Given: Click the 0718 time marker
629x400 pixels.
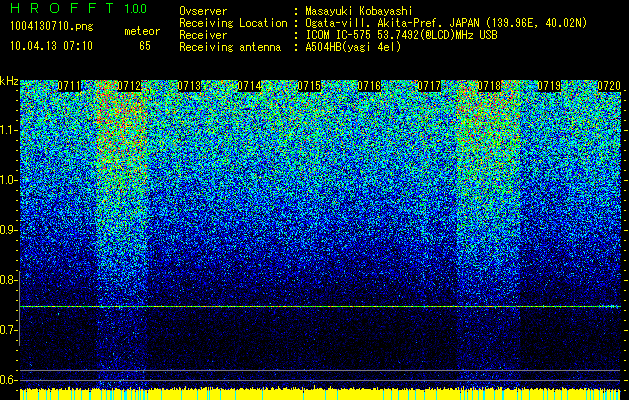Looking at the screenshot, I should 489,86.
